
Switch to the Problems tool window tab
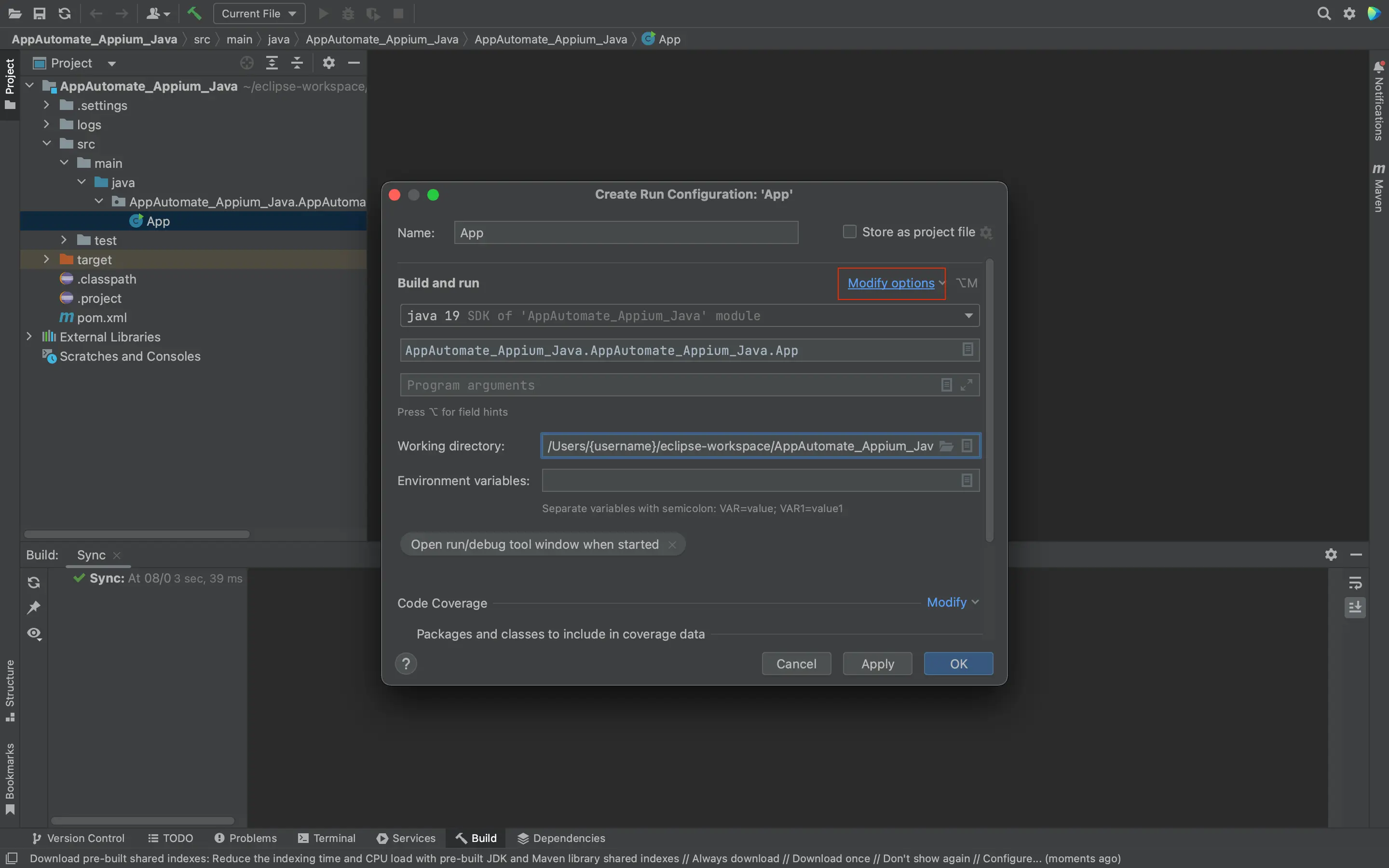(245, 838)
